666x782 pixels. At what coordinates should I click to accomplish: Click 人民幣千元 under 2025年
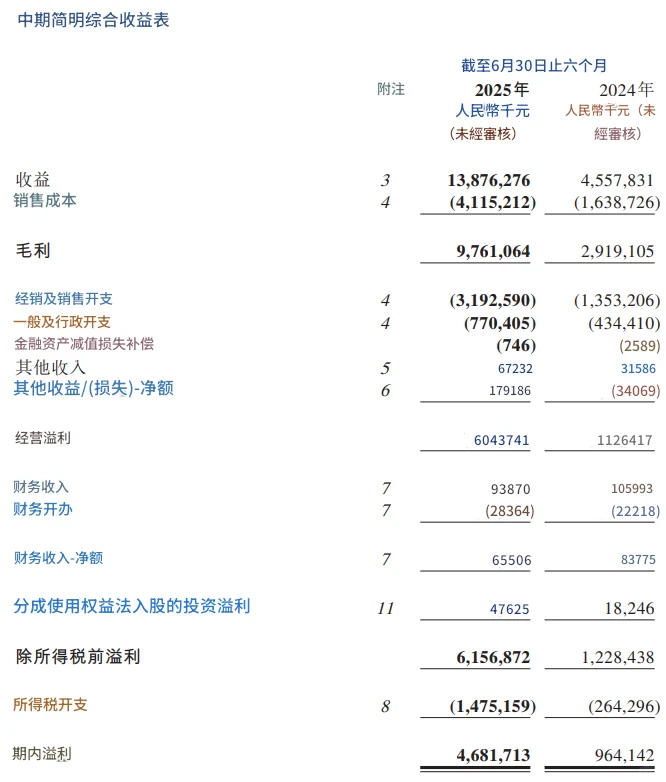pos(492,111)
